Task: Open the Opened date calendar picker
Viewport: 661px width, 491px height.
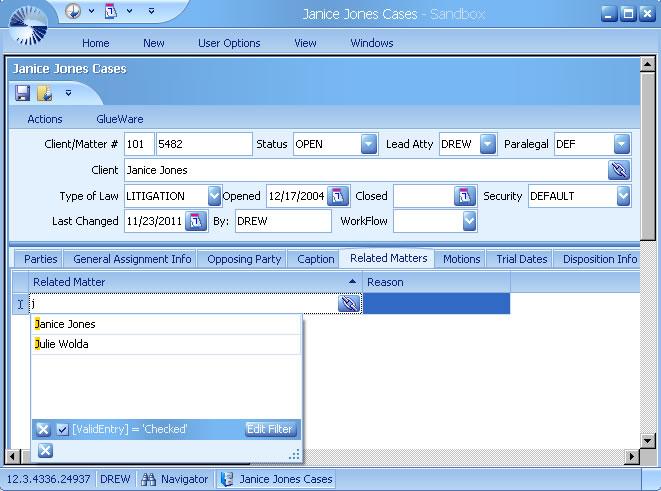Action: tap(338, 196)
